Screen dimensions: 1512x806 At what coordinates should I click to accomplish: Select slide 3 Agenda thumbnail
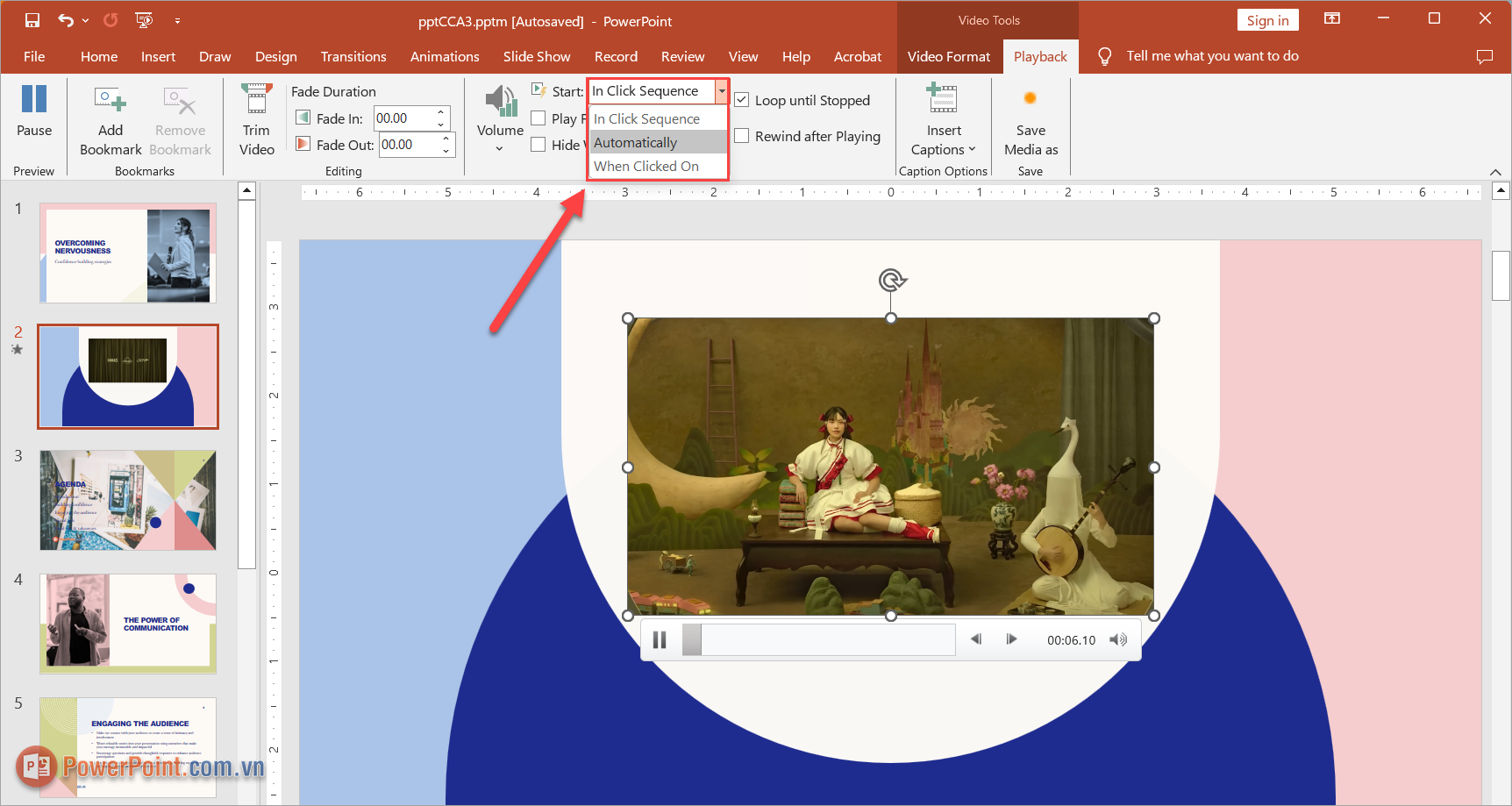(x=128, y=501)
